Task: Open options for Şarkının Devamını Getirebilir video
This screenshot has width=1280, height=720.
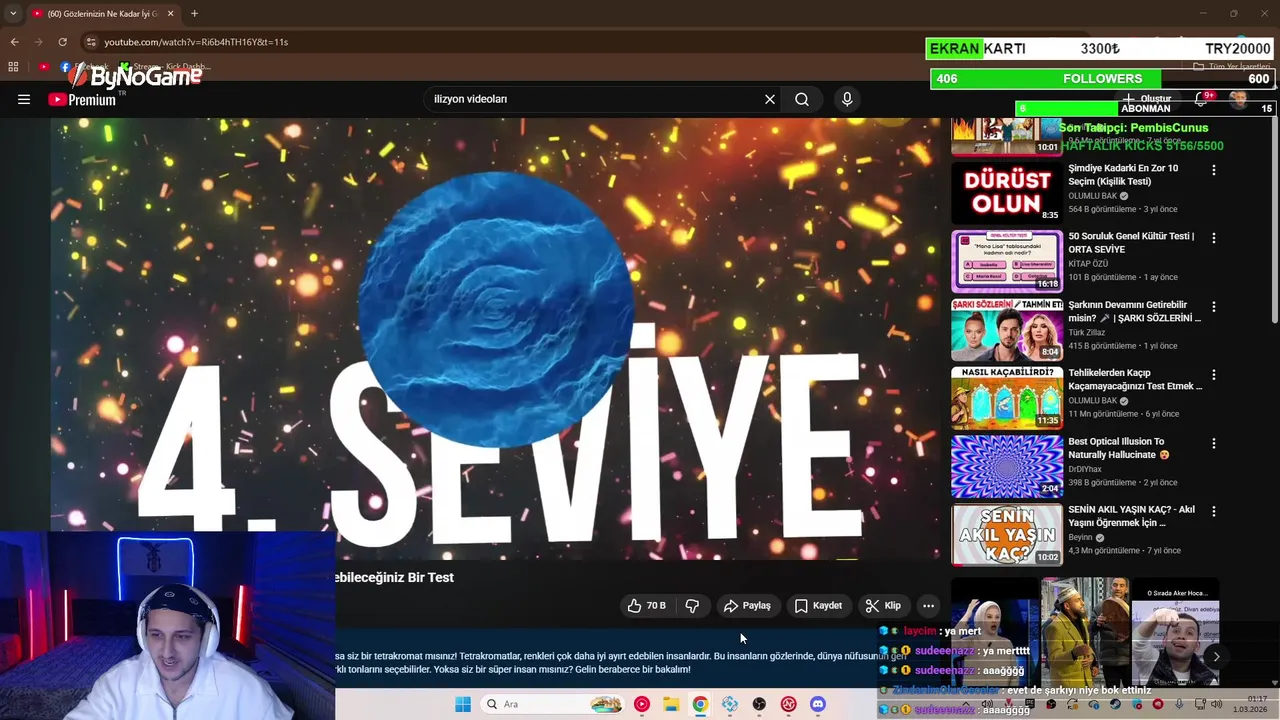Action: point(1214,307)
